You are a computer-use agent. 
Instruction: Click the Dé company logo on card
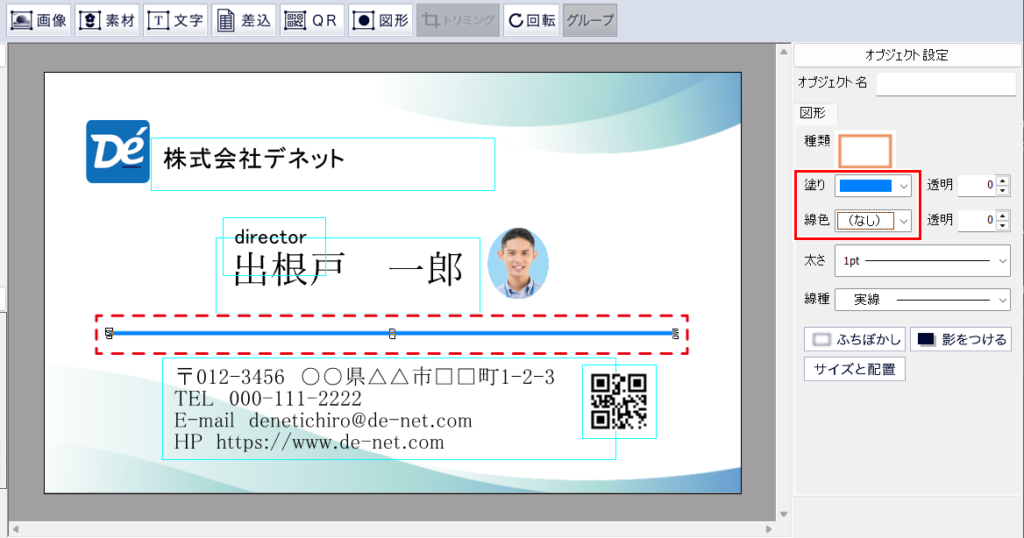pos(118,151)
